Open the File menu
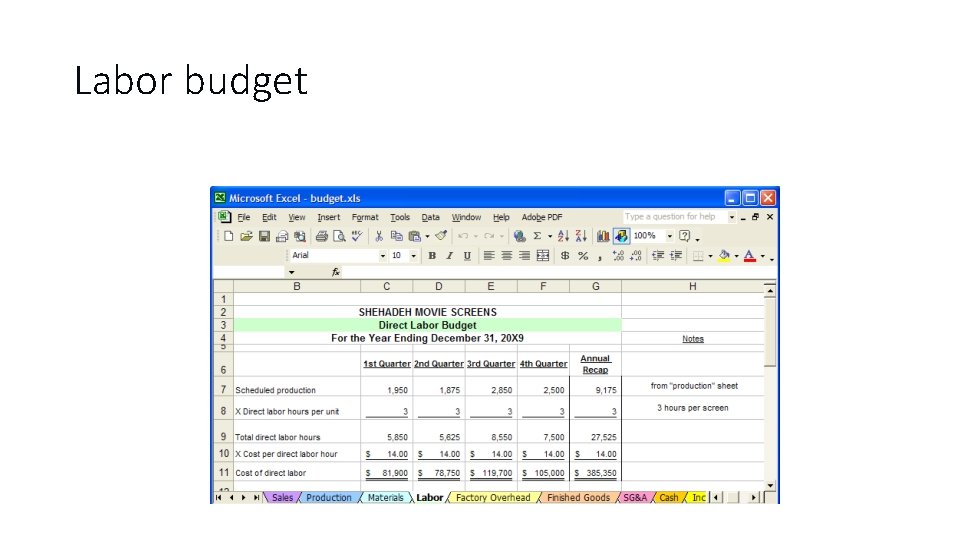Viewport: 960px width, 540px height. pyautogui.click(x=244, y=217)
